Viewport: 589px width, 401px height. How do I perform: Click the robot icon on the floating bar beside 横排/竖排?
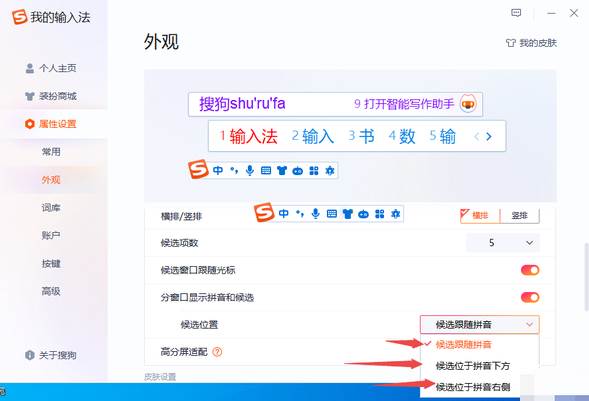[364, 214]
